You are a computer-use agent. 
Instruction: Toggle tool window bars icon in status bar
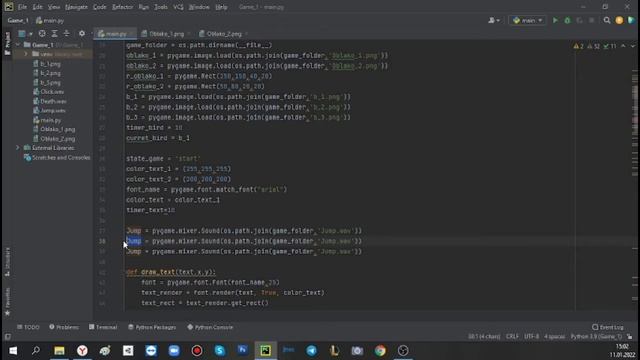pos(7,337)
